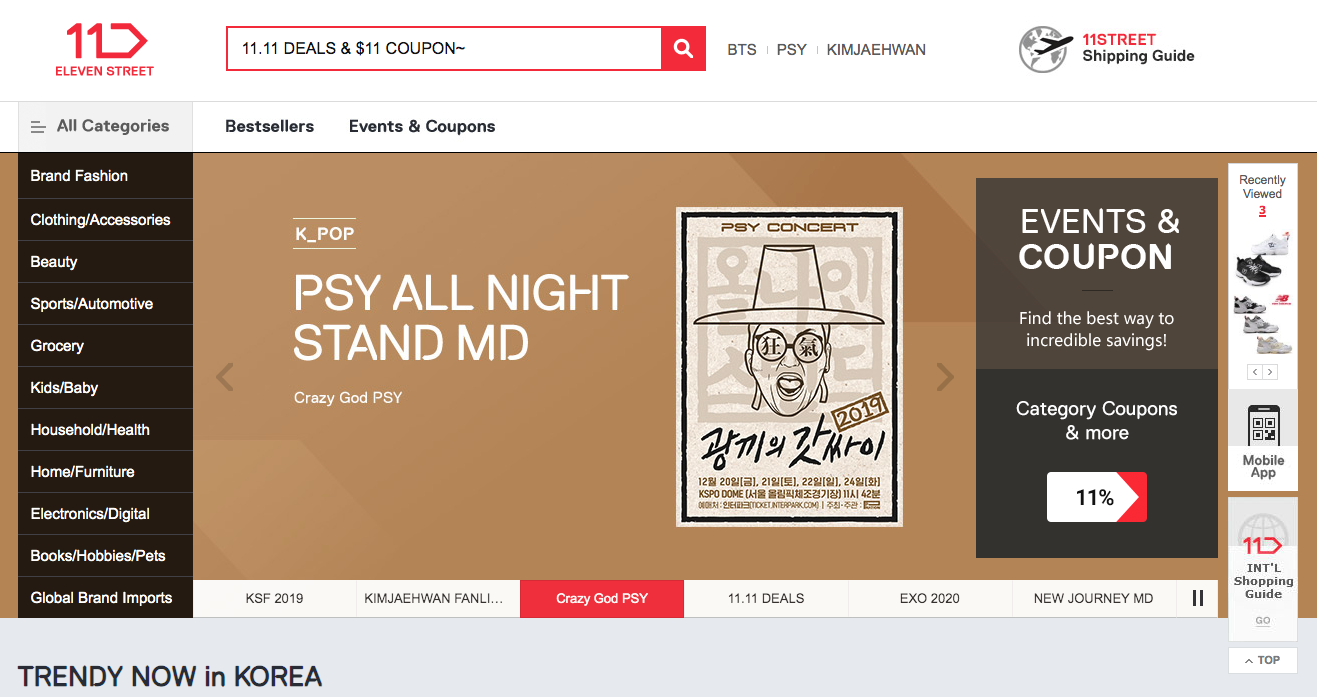Click the 11% category coupon button
Image resolution: width=1317 pixels, height=697 pixels.
[x=1096, y=497]
